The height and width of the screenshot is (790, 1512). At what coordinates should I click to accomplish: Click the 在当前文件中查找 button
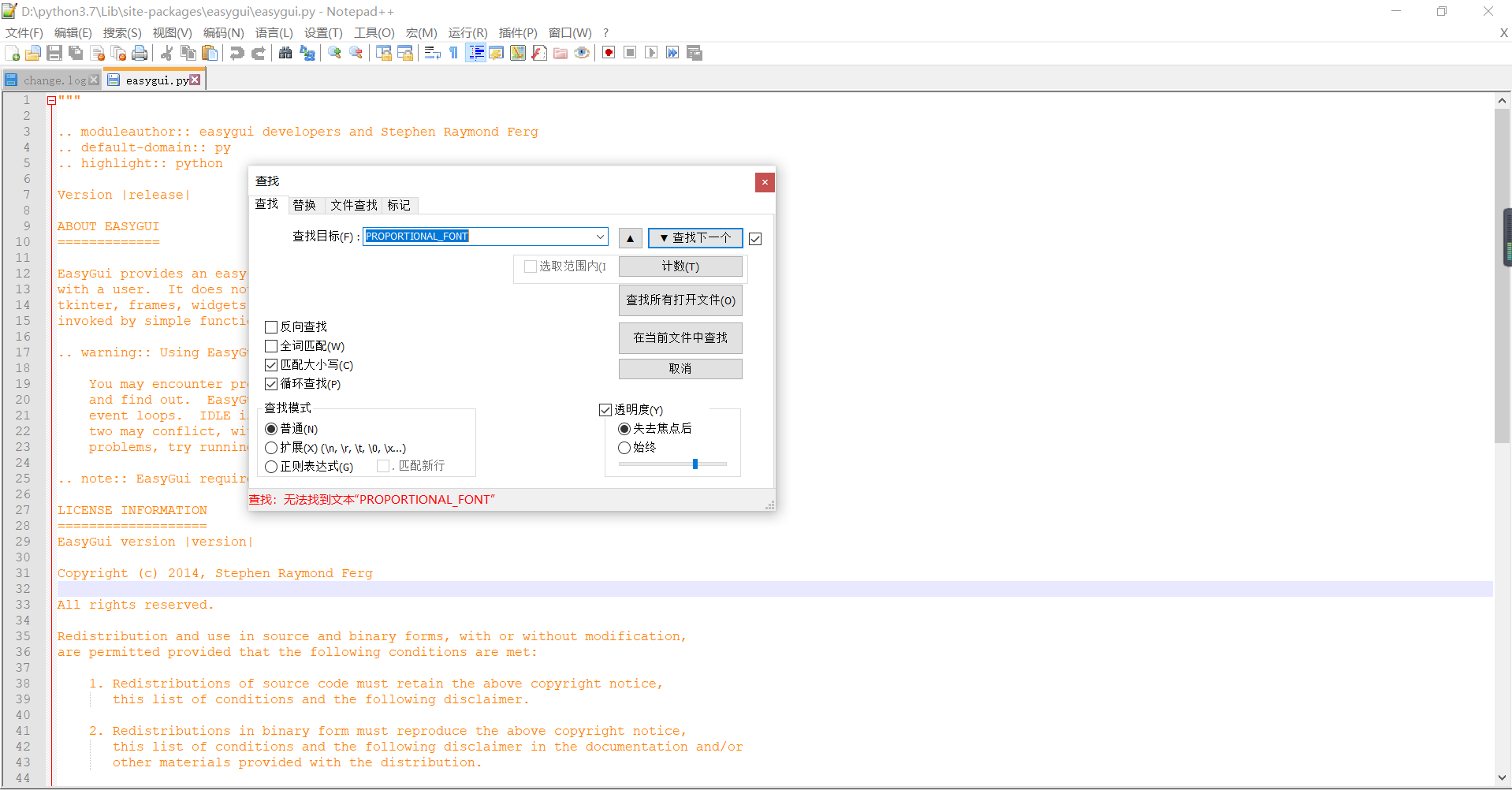[x=680, y=338]
